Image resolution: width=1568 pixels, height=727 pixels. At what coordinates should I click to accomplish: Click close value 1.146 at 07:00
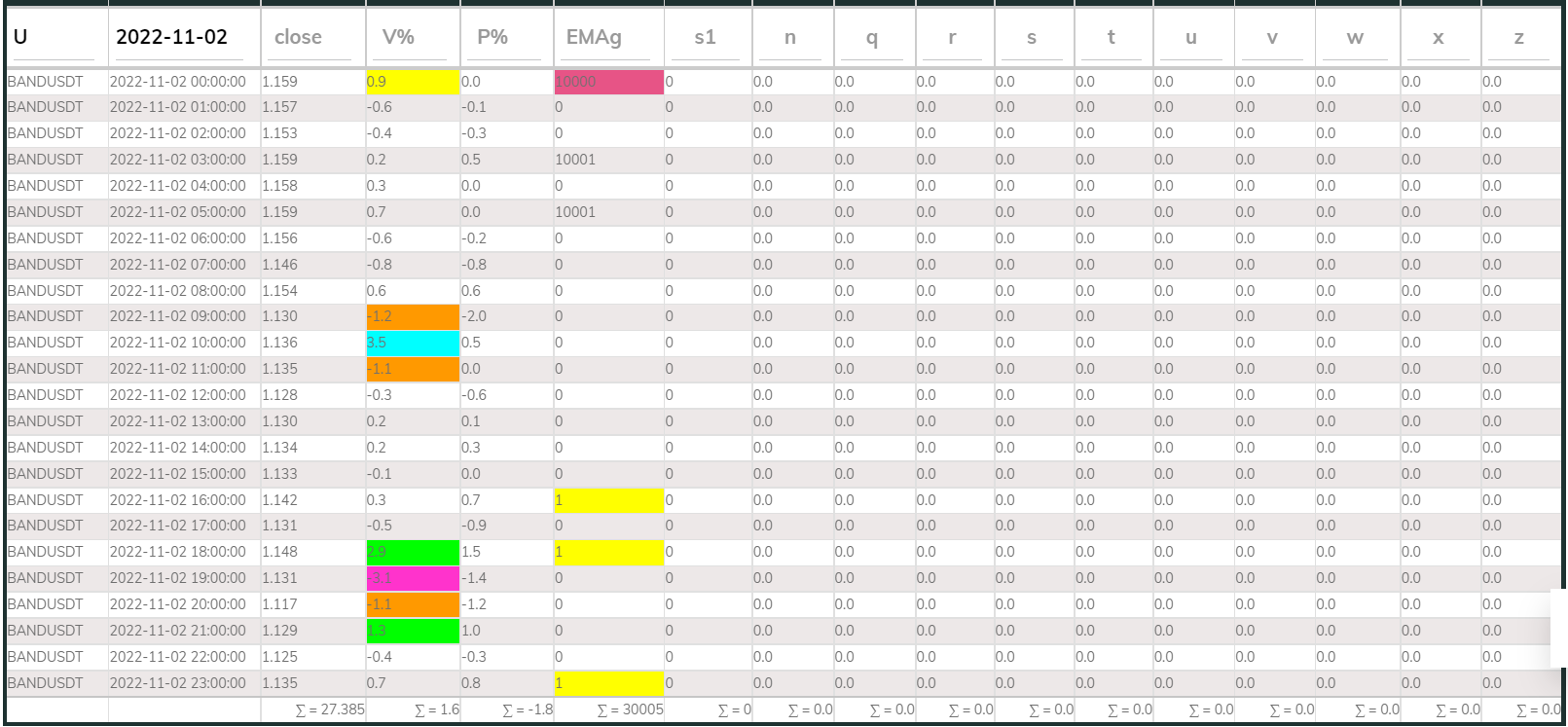313,265
